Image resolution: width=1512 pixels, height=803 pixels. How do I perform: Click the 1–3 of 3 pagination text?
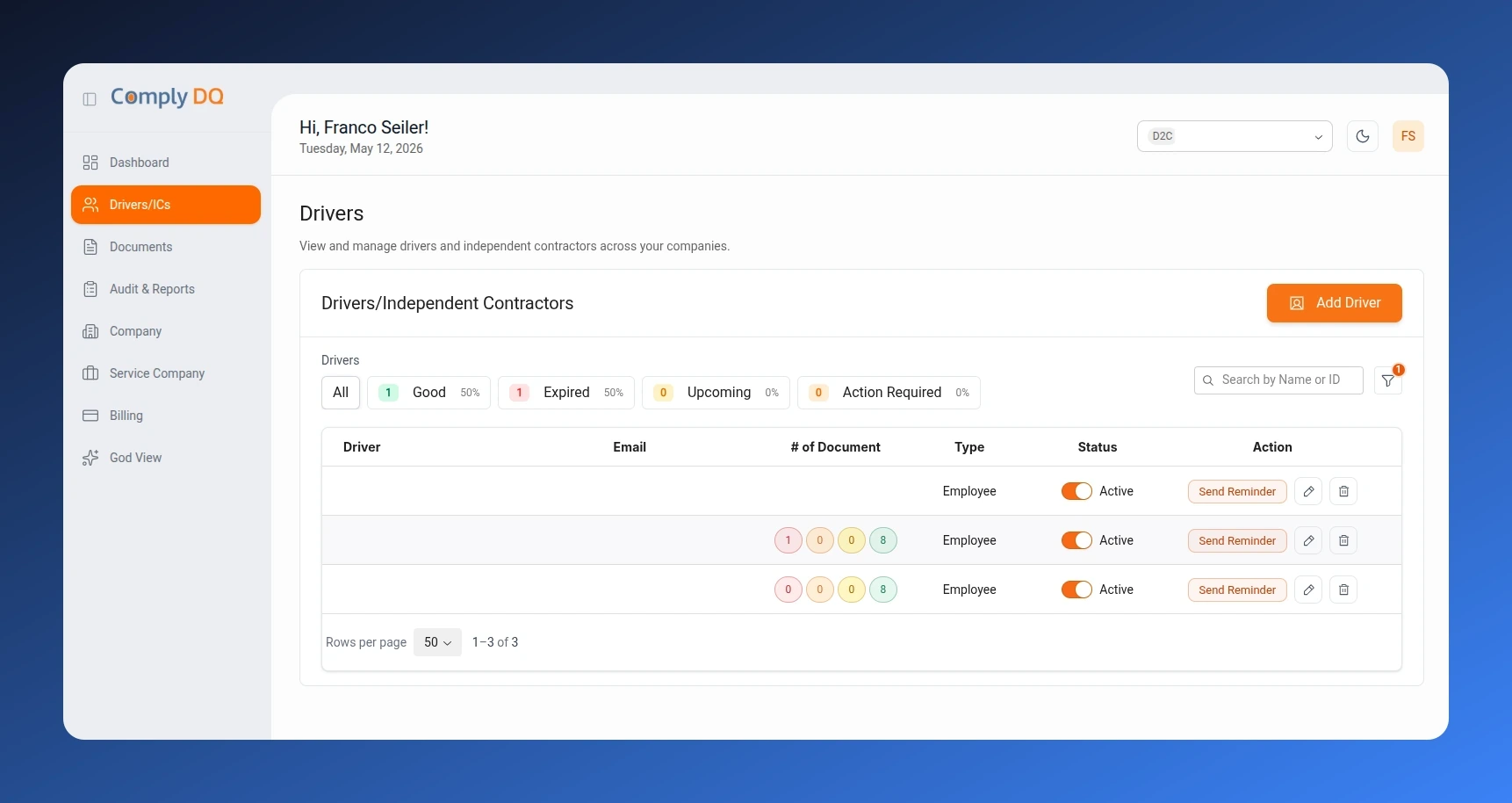point(495,642)
